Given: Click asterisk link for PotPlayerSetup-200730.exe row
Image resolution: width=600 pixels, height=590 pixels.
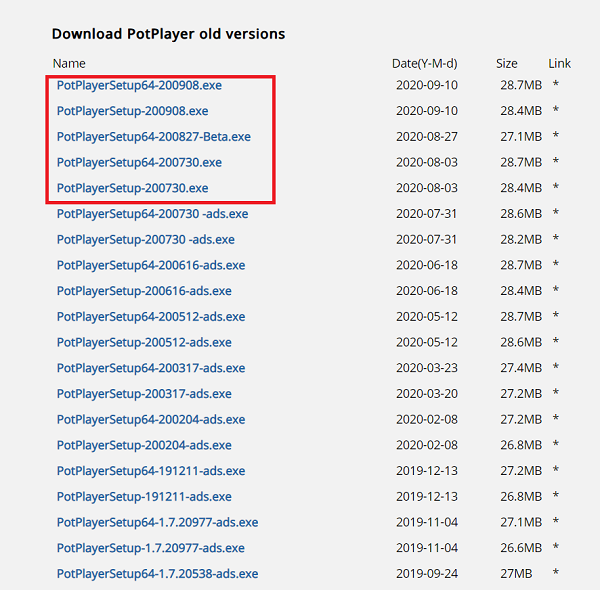Looking at the screenshot, I should pyautogui.click(x=556, y=187).
